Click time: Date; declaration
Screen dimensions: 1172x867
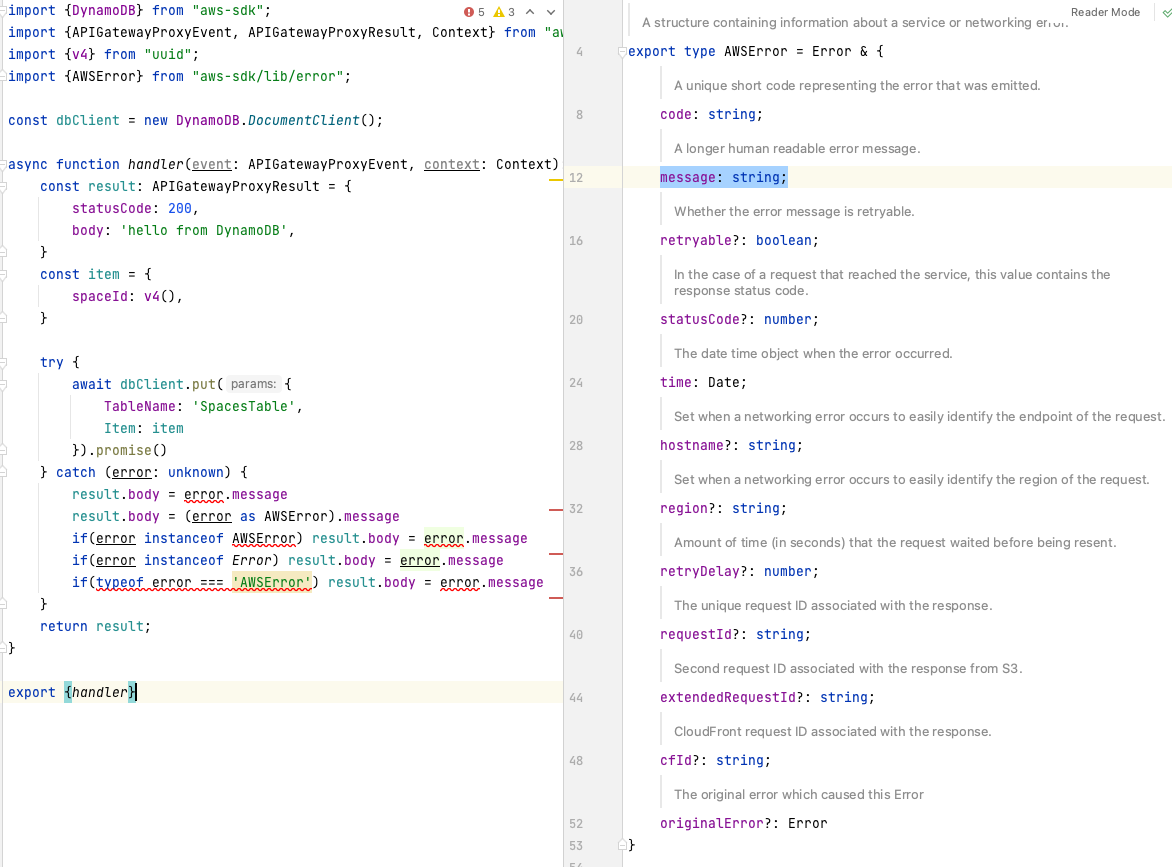(x=703, y=383)
